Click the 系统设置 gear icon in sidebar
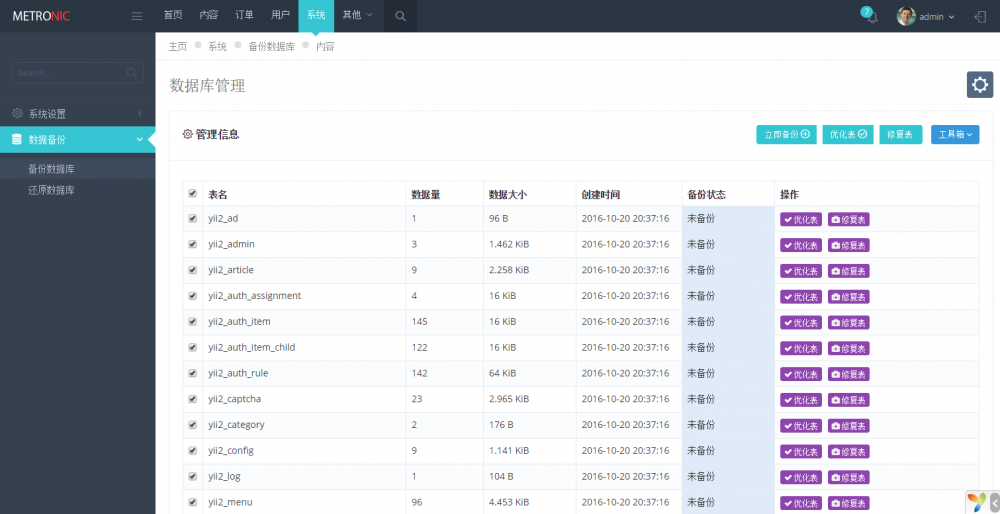 (17, 114)
